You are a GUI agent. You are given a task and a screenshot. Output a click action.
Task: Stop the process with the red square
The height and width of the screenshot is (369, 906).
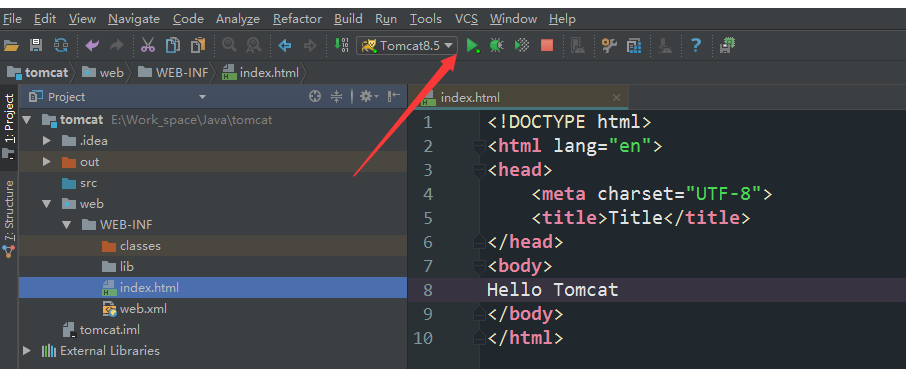(547, 45)
